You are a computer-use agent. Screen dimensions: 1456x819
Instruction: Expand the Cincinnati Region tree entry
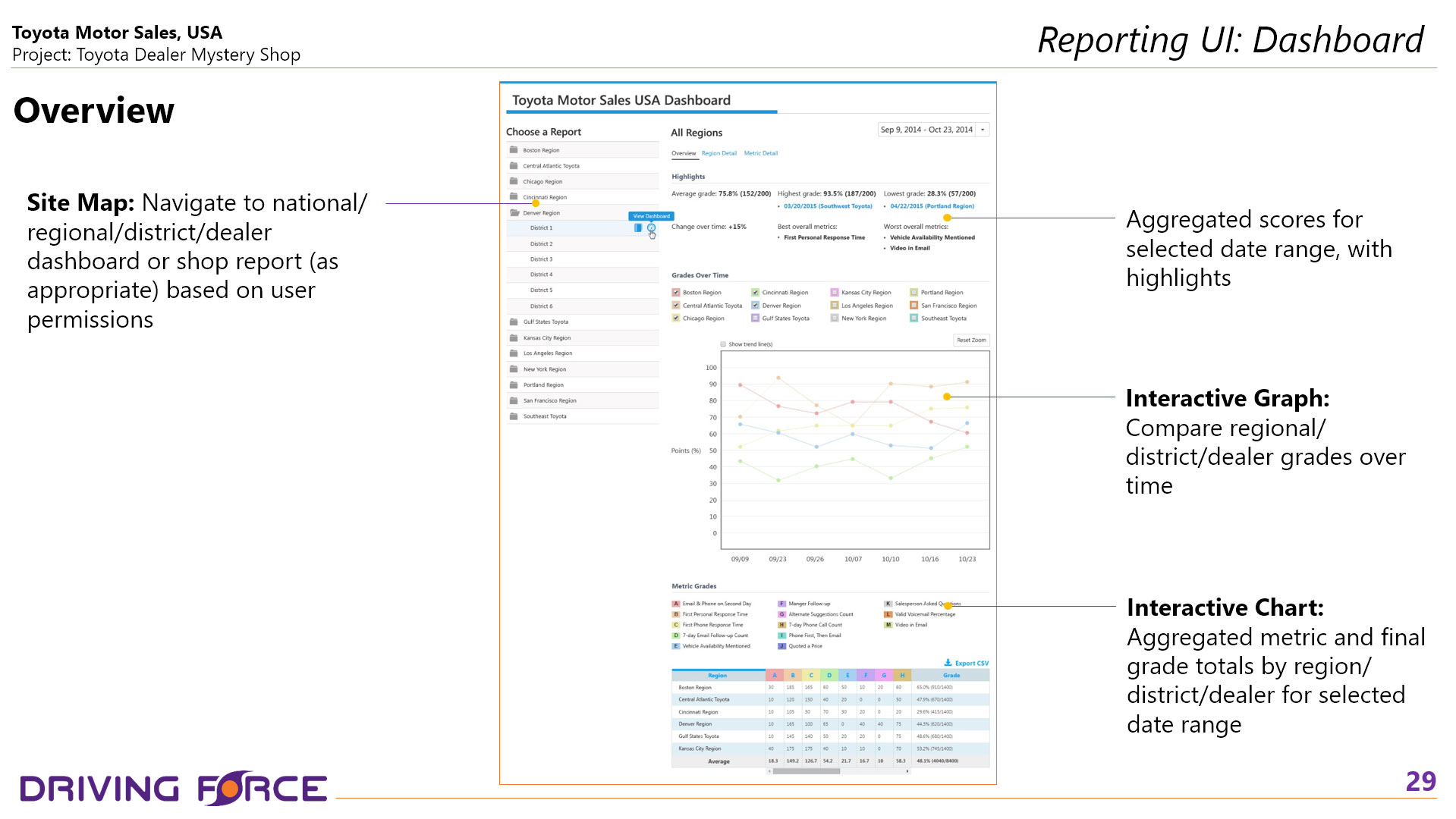tap(582, 197)
